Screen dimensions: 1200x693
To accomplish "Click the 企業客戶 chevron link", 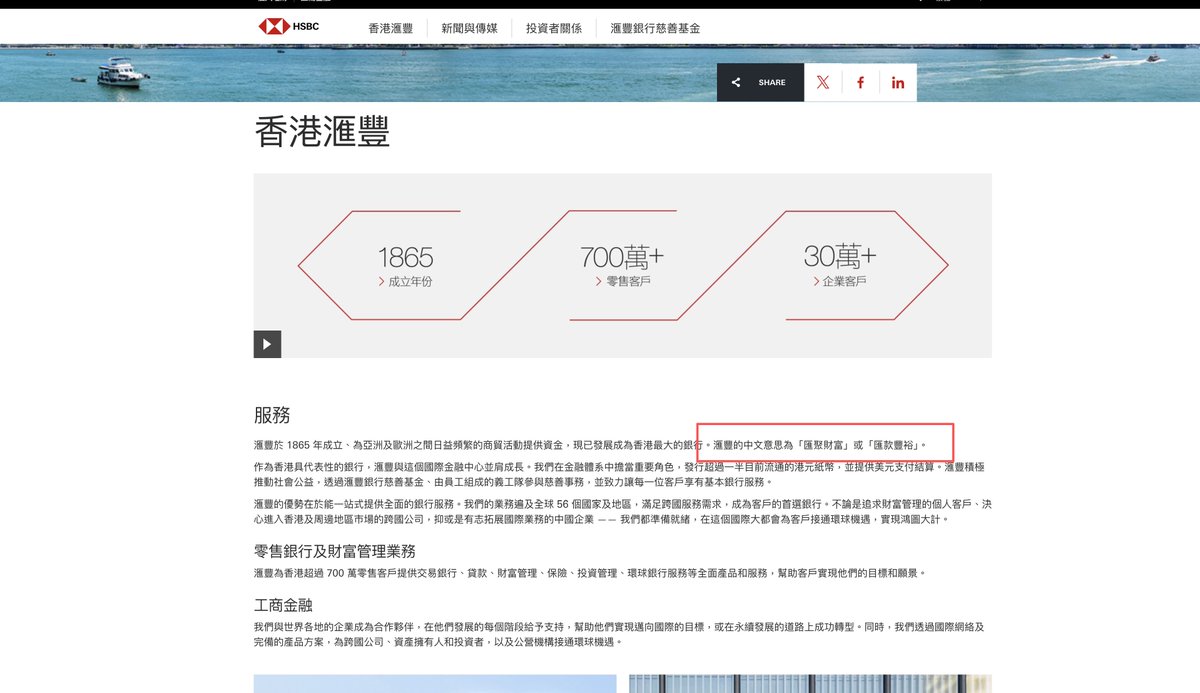I will (x=839, y=282).
